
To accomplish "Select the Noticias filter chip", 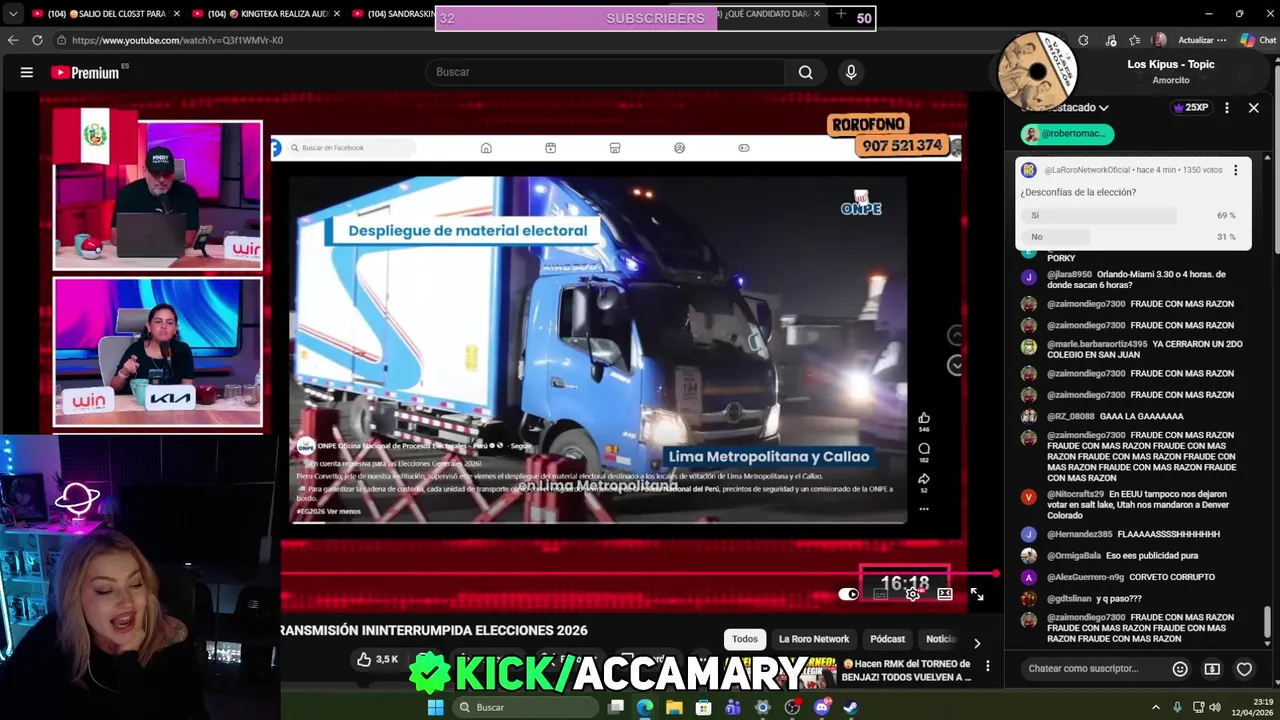I will 941,639.
